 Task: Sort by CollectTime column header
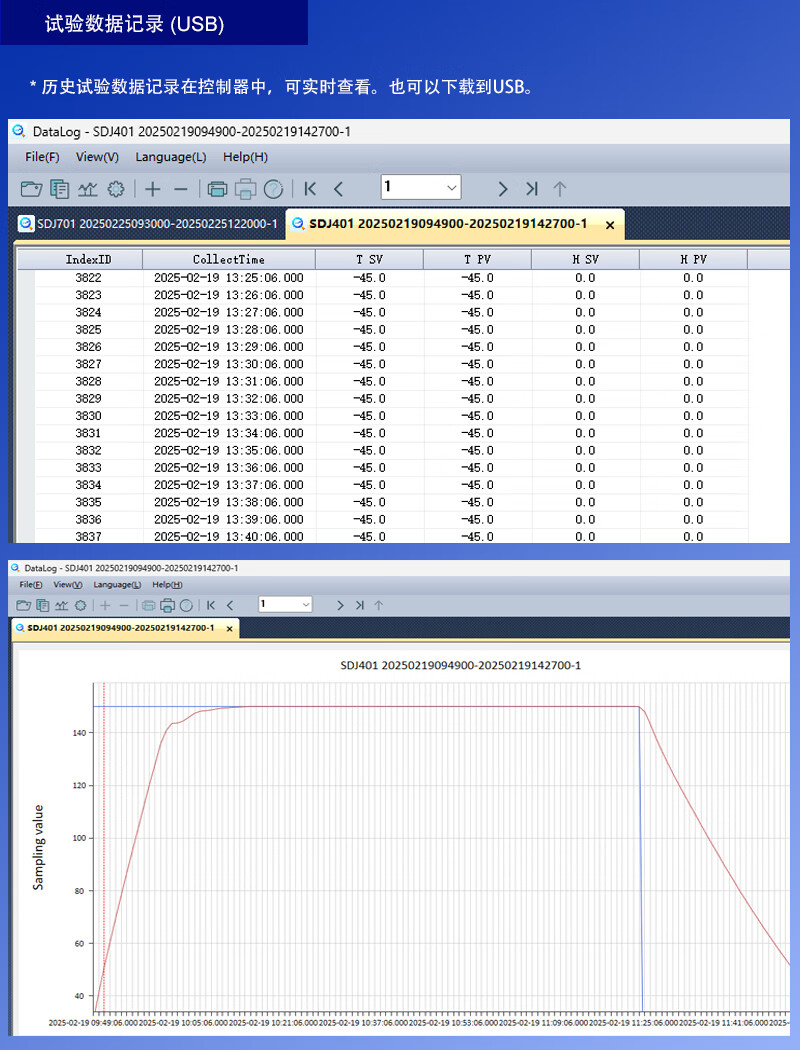(229, 259)
